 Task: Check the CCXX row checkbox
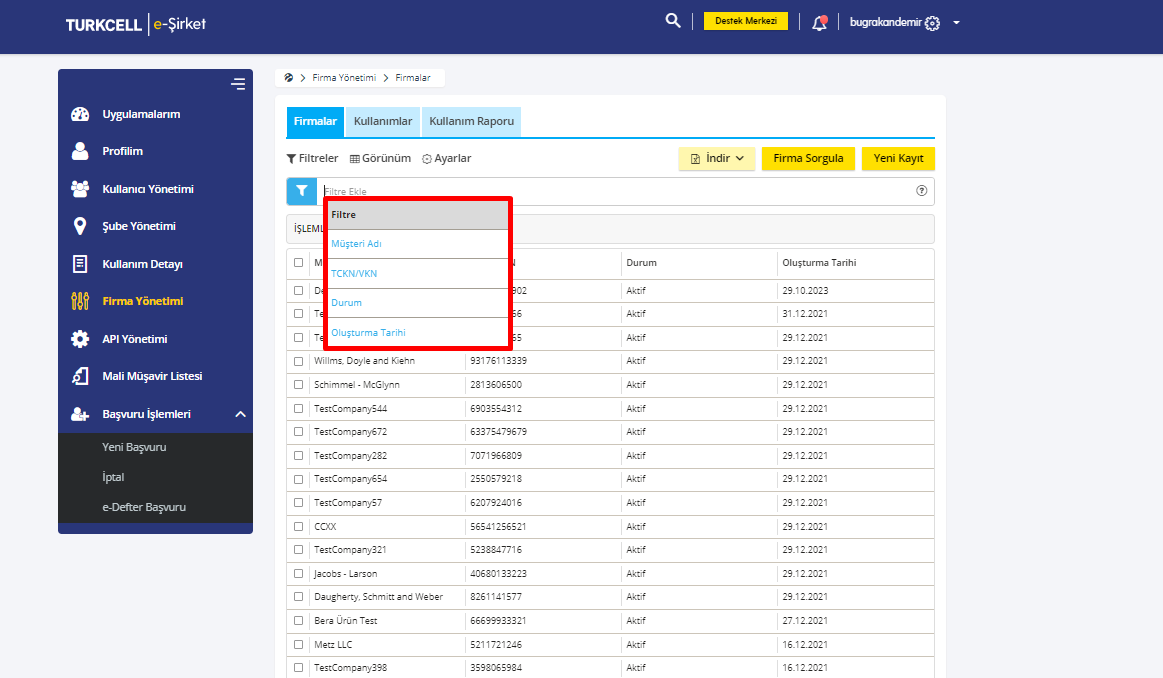298,527
